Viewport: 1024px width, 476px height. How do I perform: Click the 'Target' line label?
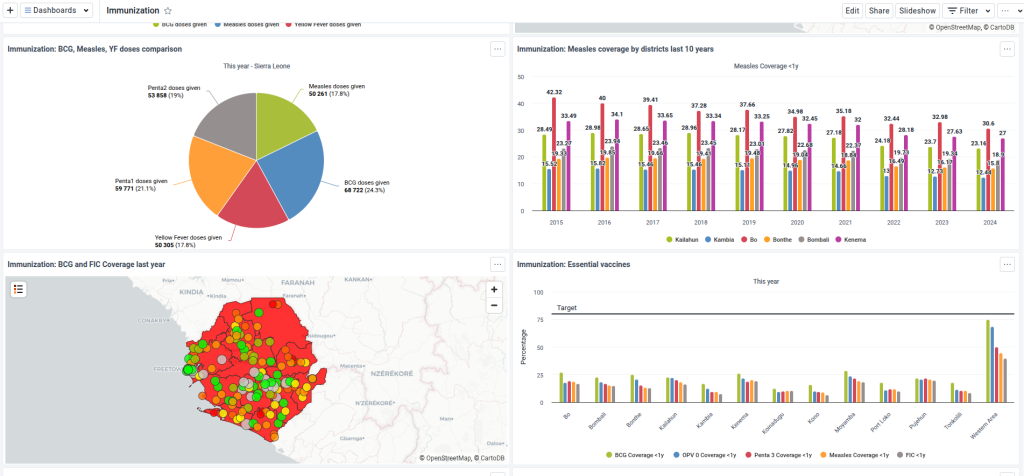(x=567, y=308)
